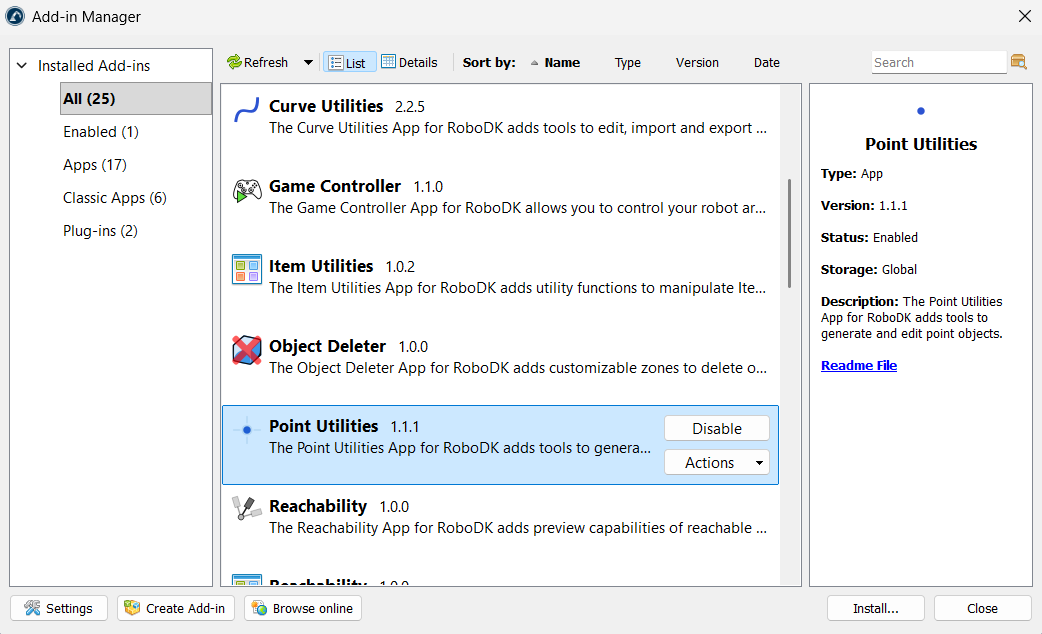This screenshot has height=634, width=1042.
Task: Select the Apps (17) category
Action: coord(95,165)
